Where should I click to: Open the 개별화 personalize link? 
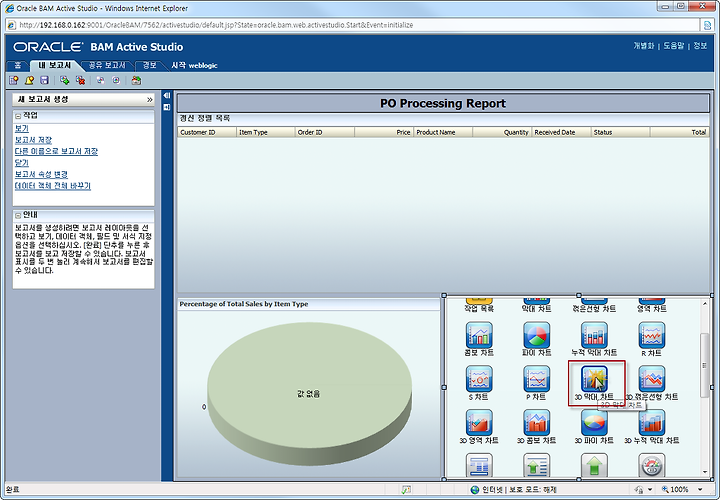644,46
